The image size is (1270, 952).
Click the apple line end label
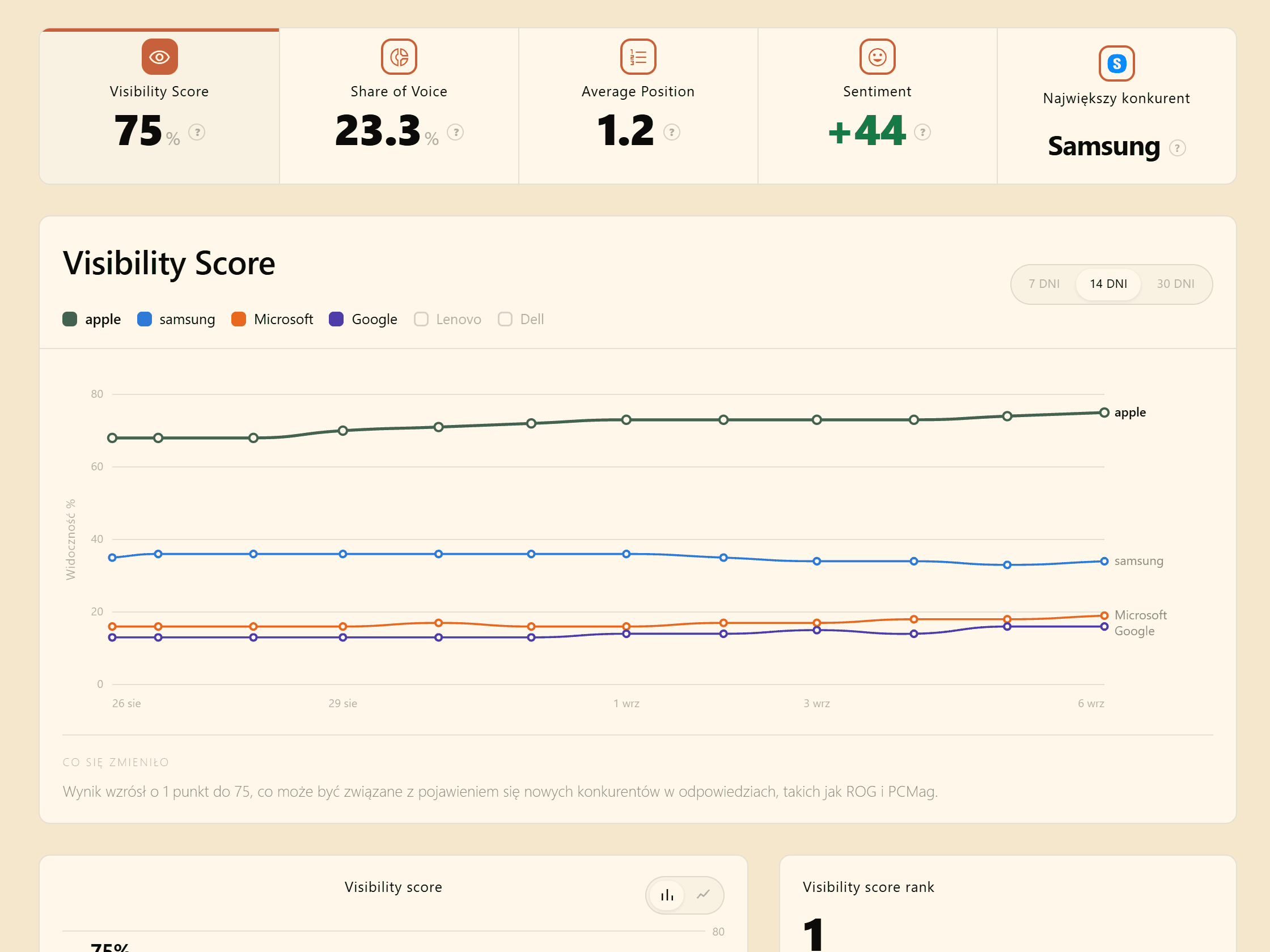pos(1130,413)
